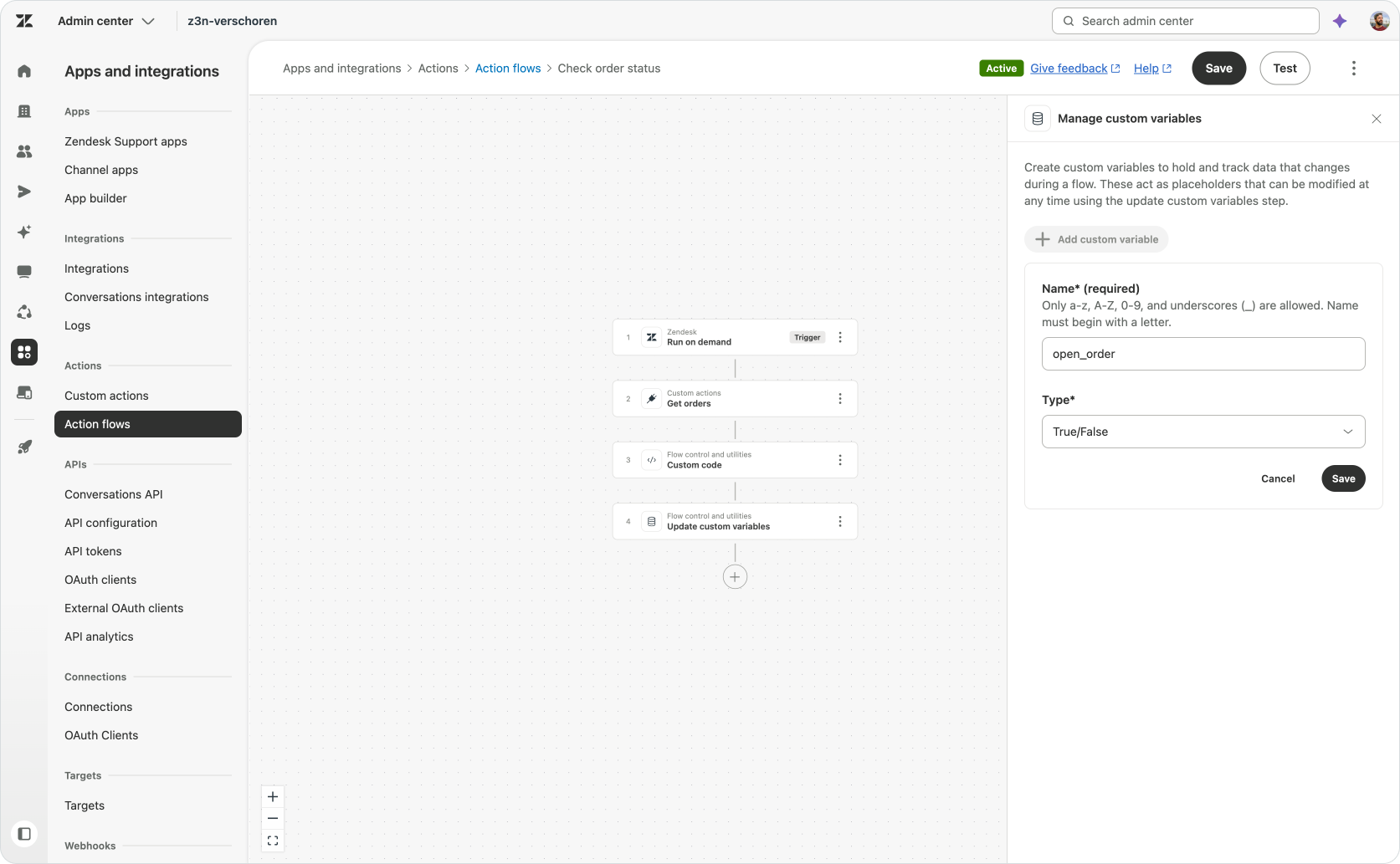The image size is (1400, 864).
Task: Close the Manage custom variables panel
Action: (1377, 119)
